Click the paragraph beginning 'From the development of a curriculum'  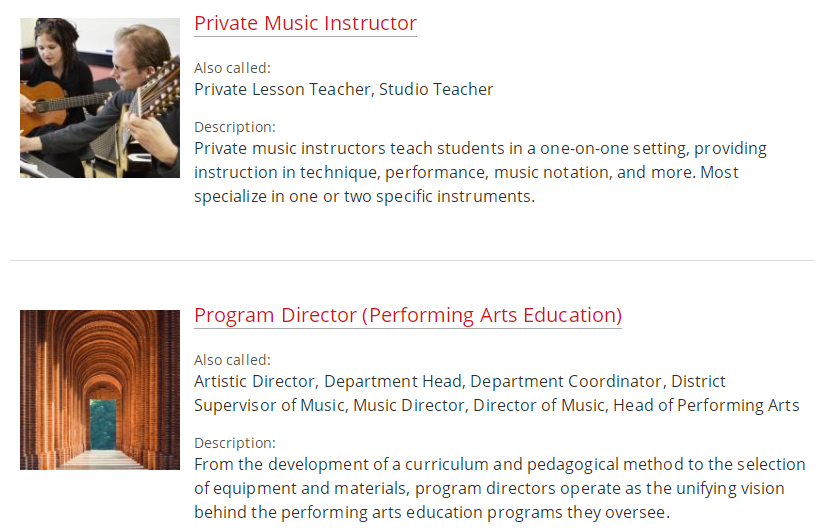(x=500, y=488)
